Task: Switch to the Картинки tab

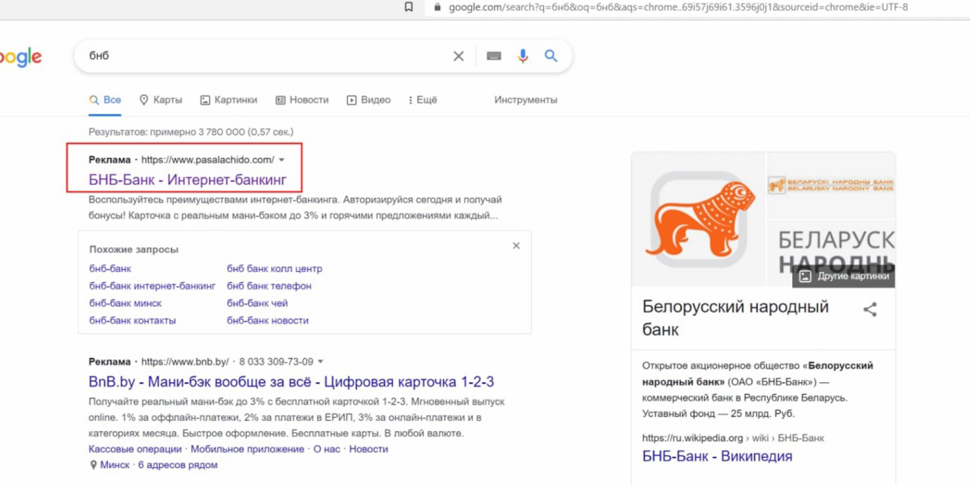Action: pos(228,100)
